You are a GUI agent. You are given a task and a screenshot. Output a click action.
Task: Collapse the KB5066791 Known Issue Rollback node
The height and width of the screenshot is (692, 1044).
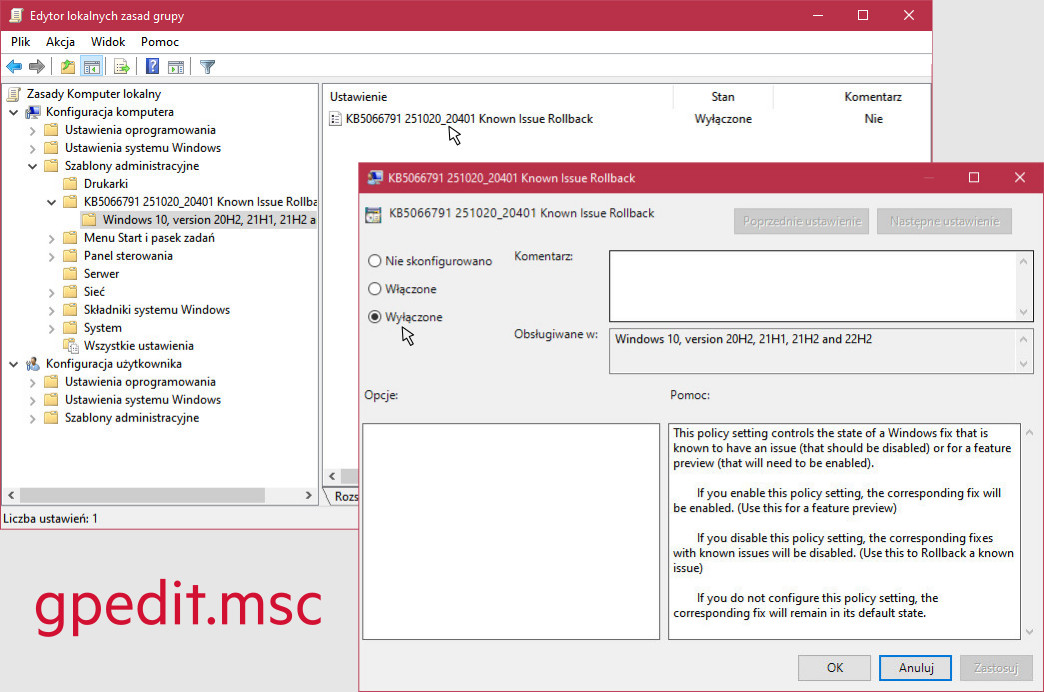tap(51, 202)
